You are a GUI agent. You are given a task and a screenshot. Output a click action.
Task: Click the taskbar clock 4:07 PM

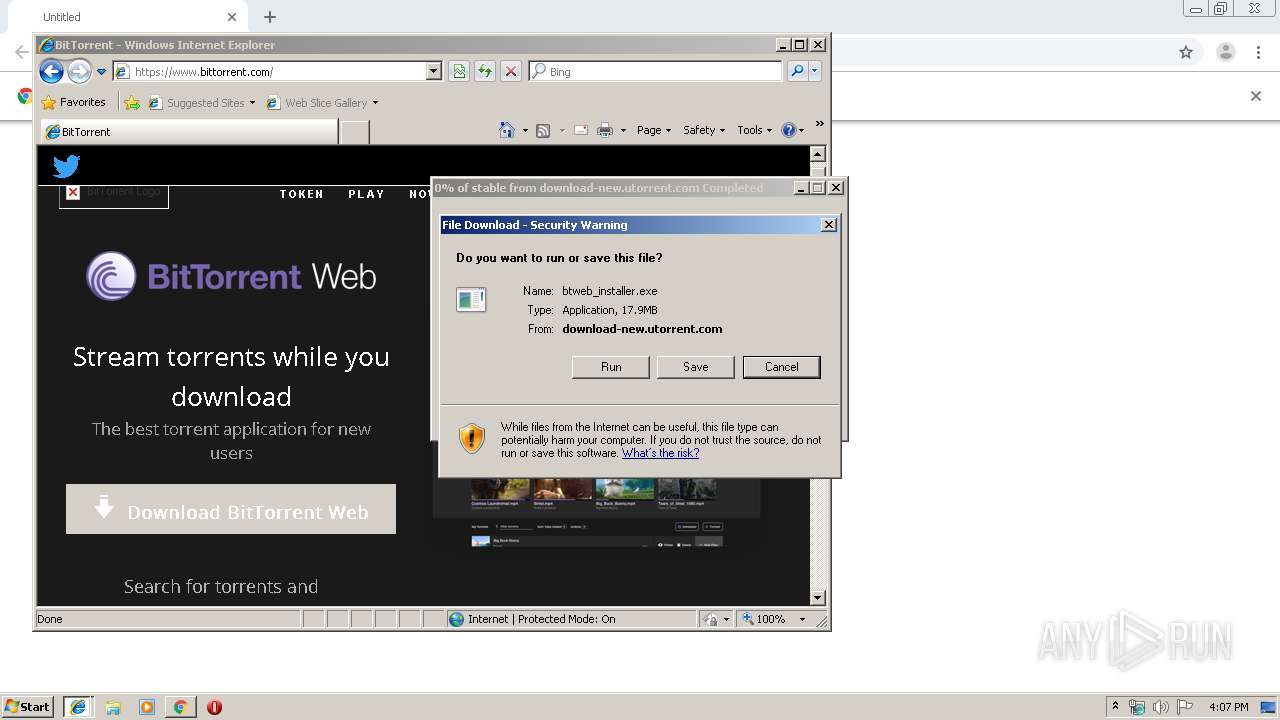(x=1229, y=707)
